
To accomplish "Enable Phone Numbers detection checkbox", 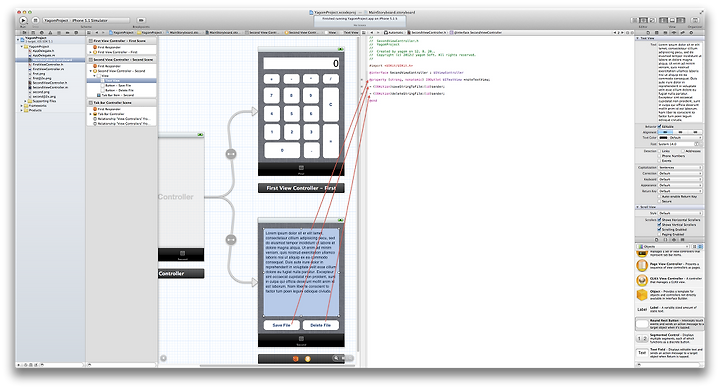I will point(660,156).
